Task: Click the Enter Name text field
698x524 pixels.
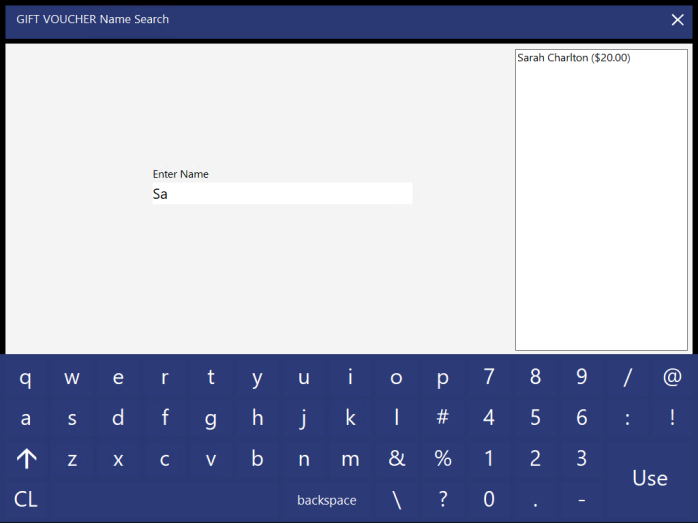Action: click(x=281, y=194)
